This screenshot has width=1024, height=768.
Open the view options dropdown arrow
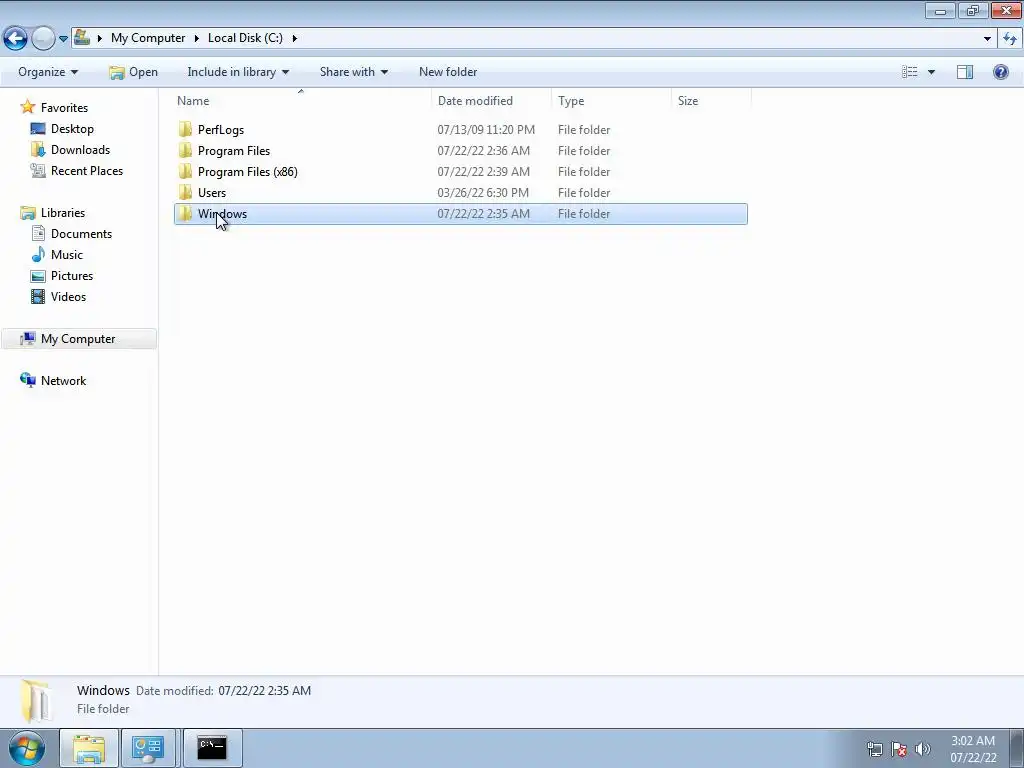tap(931, 72)
